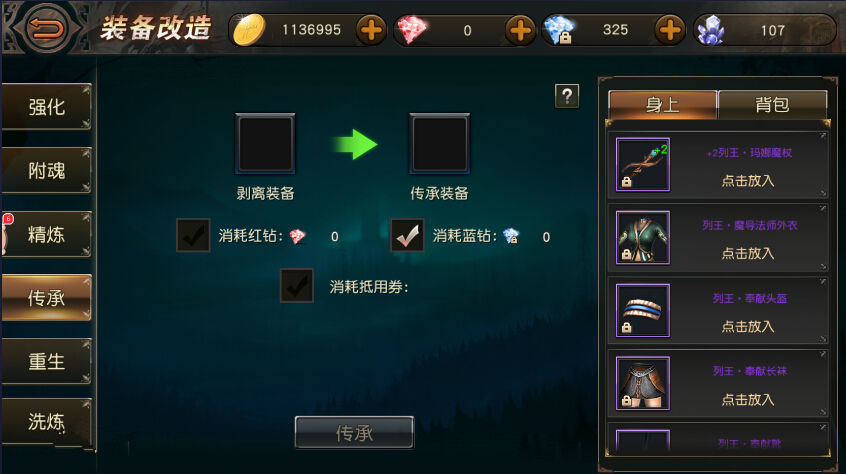Image resolution: width=846 pixels, height=474 pixels.
Task: Click the 传承 confirm button
Action: coord(354,432)
